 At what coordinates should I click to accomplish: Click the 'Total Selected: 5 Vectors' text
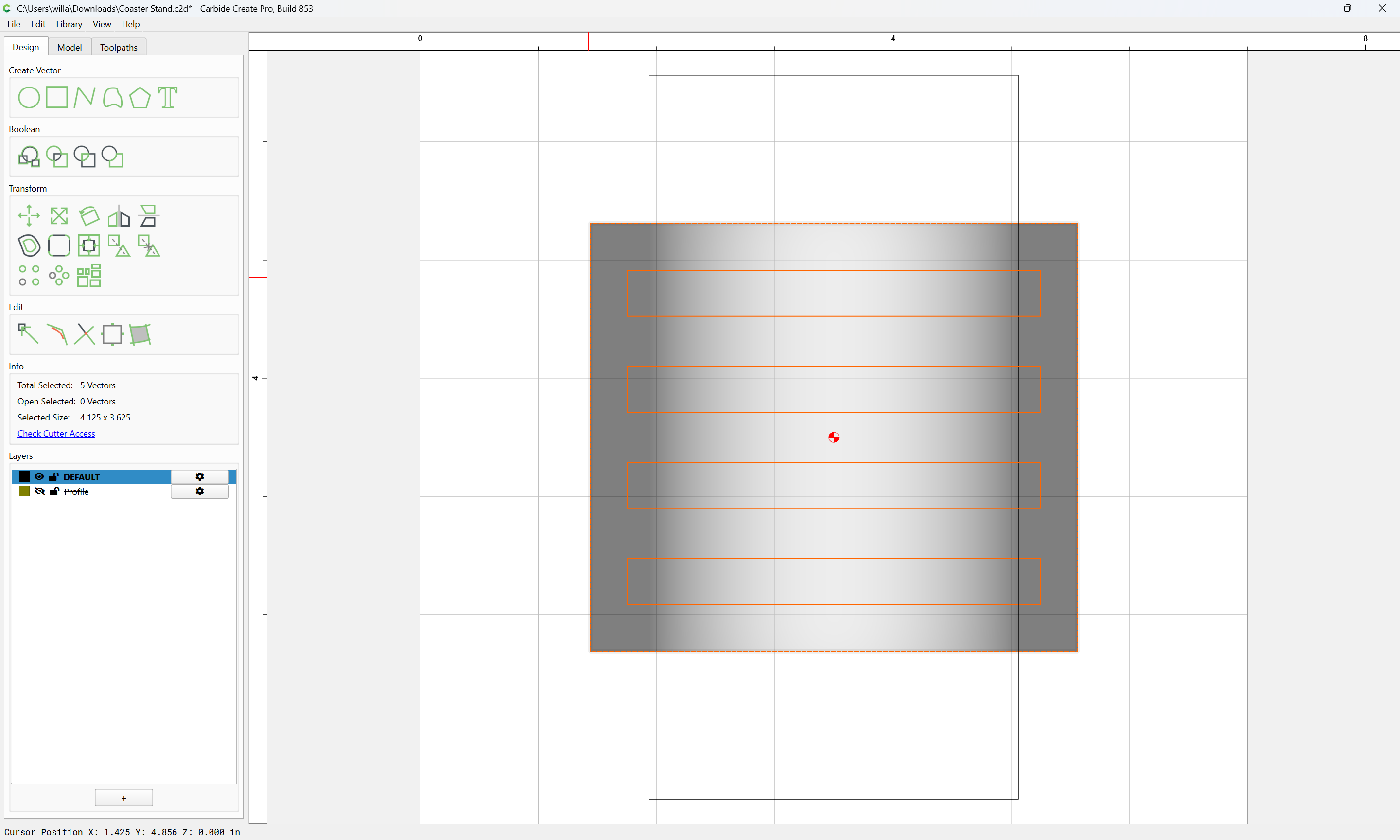[x=66, y=385]
